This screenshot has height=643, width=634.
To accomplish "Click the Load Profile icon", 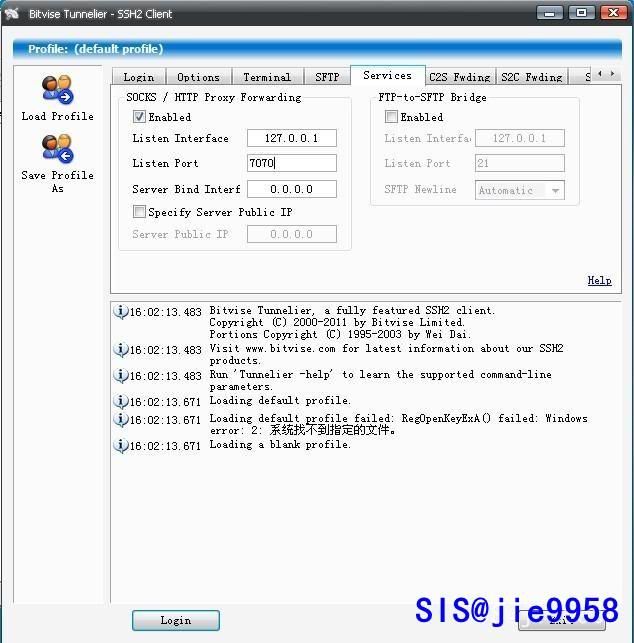I will (57, 89).
